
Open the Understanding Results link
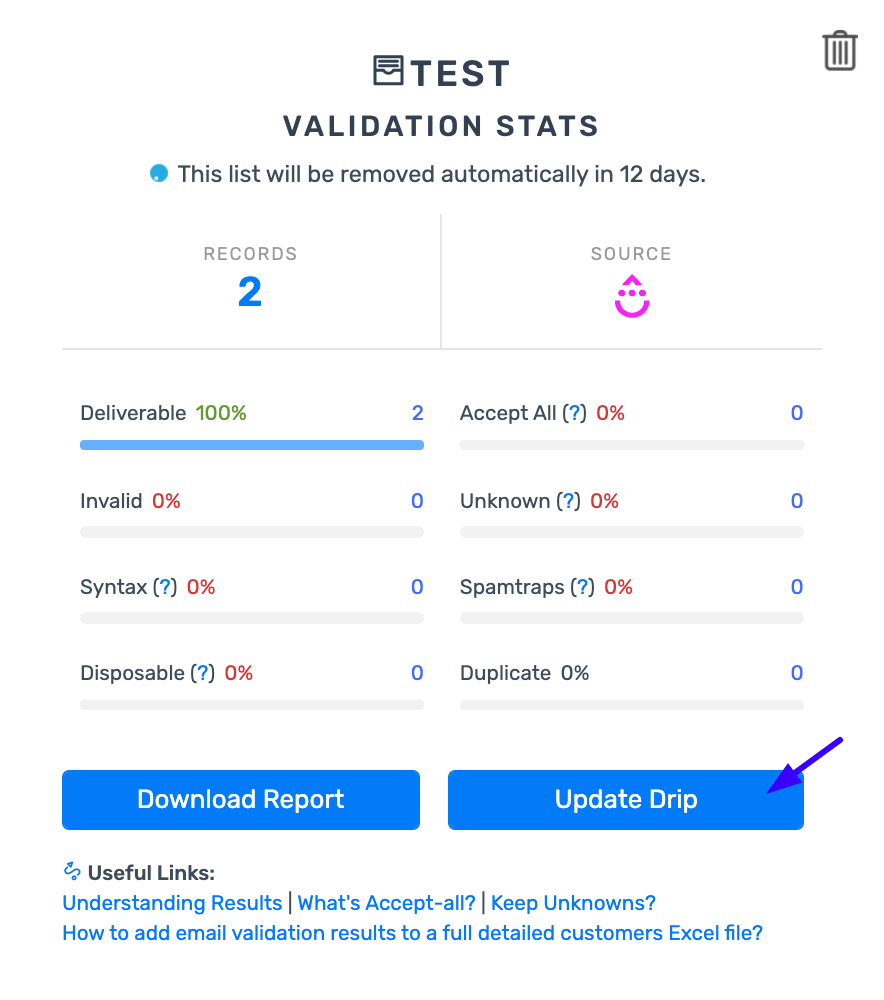point(172,903)
